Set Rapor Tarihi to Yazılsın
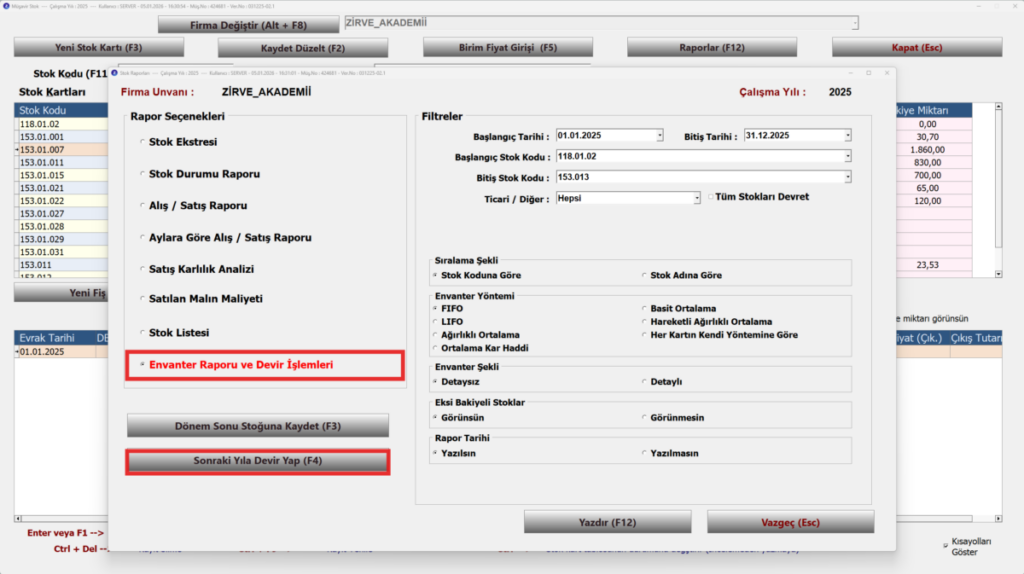The height and width of the screenshot is (574, 1024). point(455,453)
